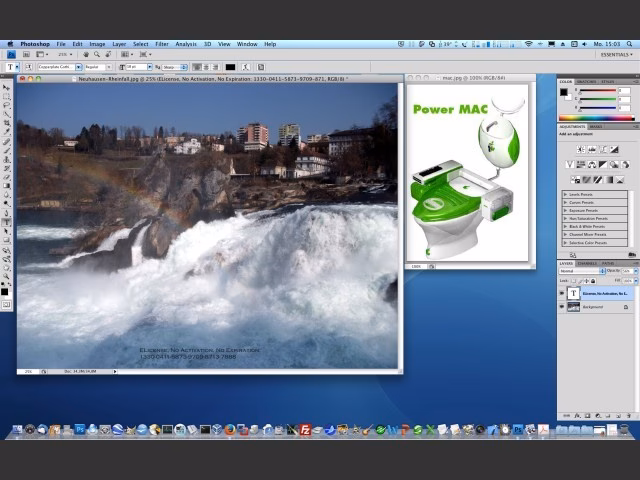Open the Layer menu
Screen dimensions: 640x480
tap(119, 44)
